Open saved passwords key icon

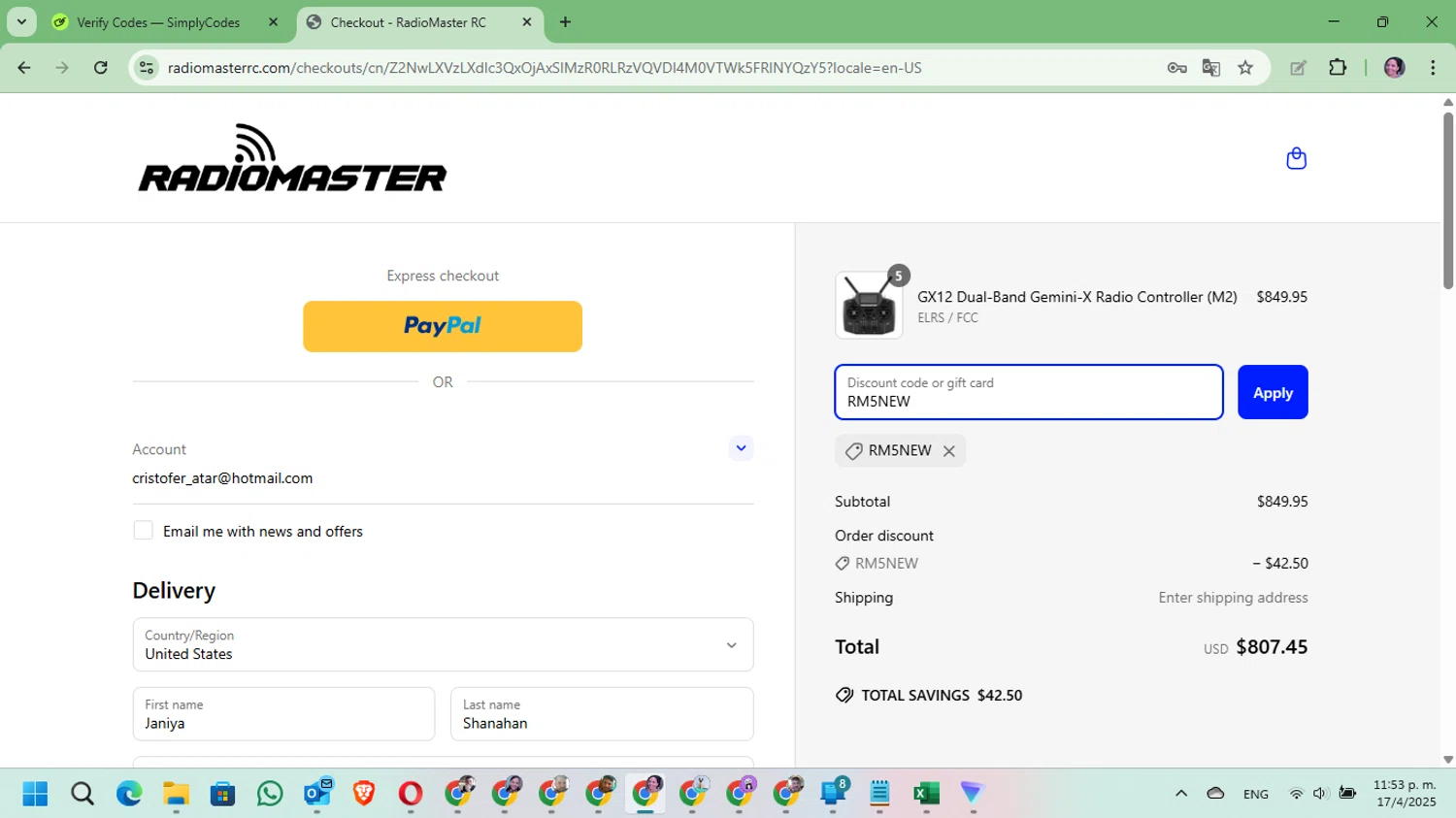1176,68
